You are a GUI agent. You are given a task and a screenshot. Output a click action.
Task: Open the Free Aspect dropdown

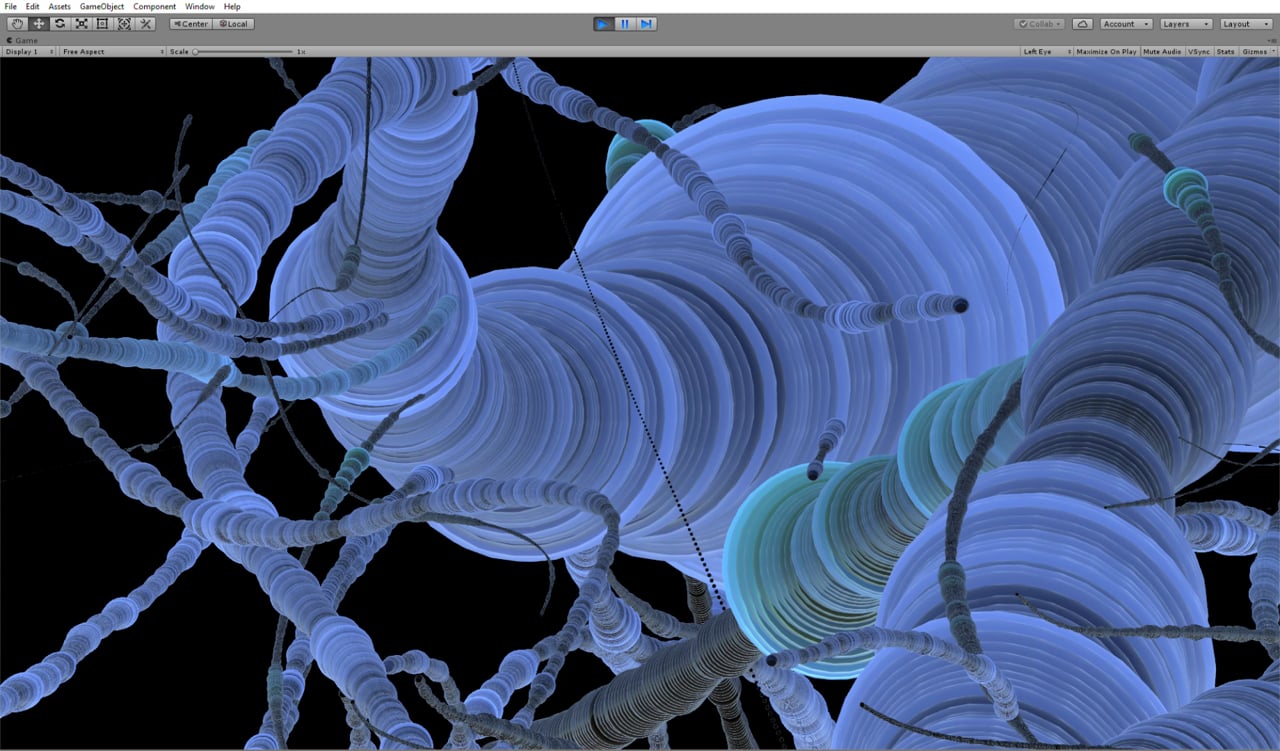(x=112, y=51)
